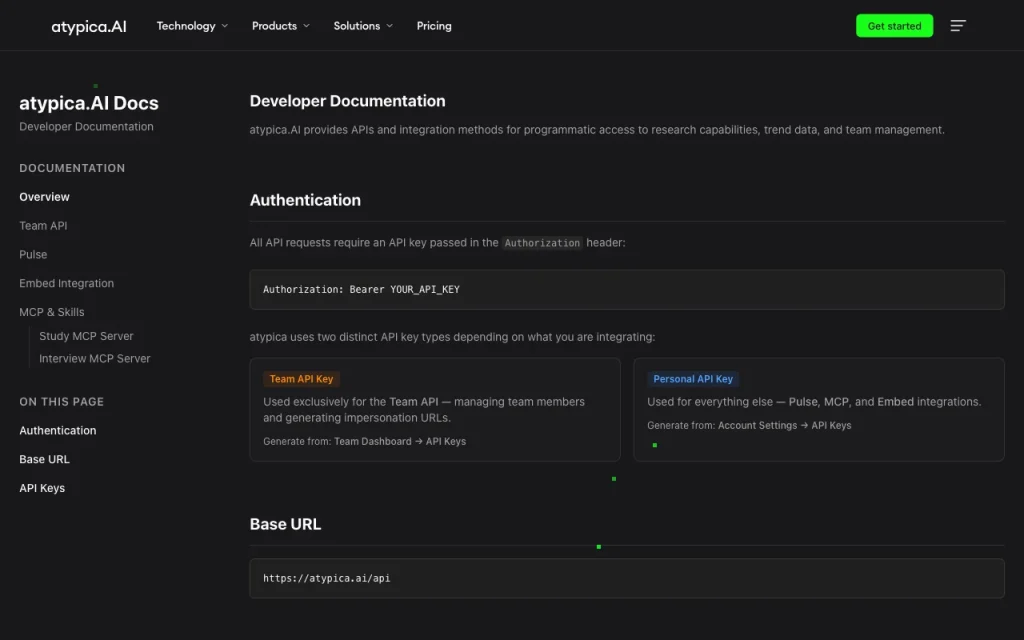Click the Developer Documentation main heading
1024x640 pixels.
(x=347, y=101)
